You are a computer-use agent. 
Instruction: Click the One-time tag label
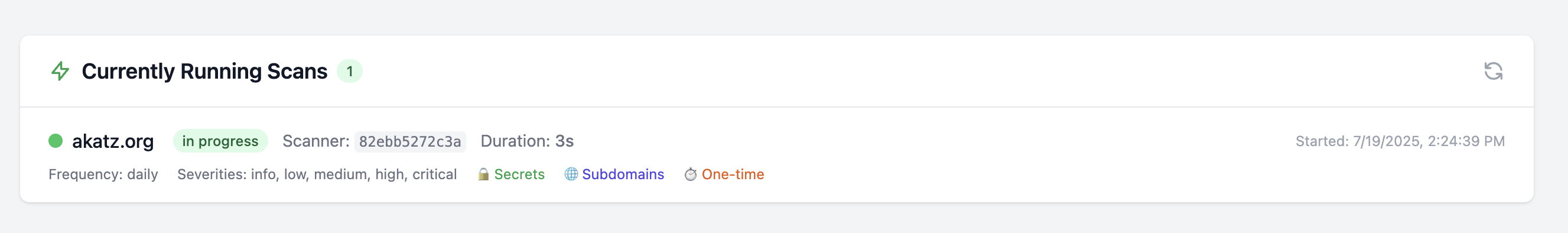(732, 174)
